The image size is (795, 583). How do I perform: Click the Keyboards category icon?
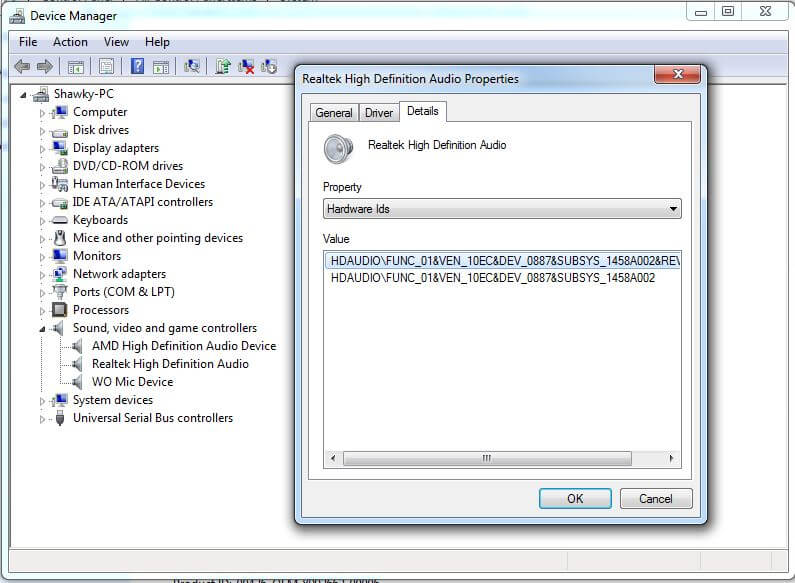[59, 220]
